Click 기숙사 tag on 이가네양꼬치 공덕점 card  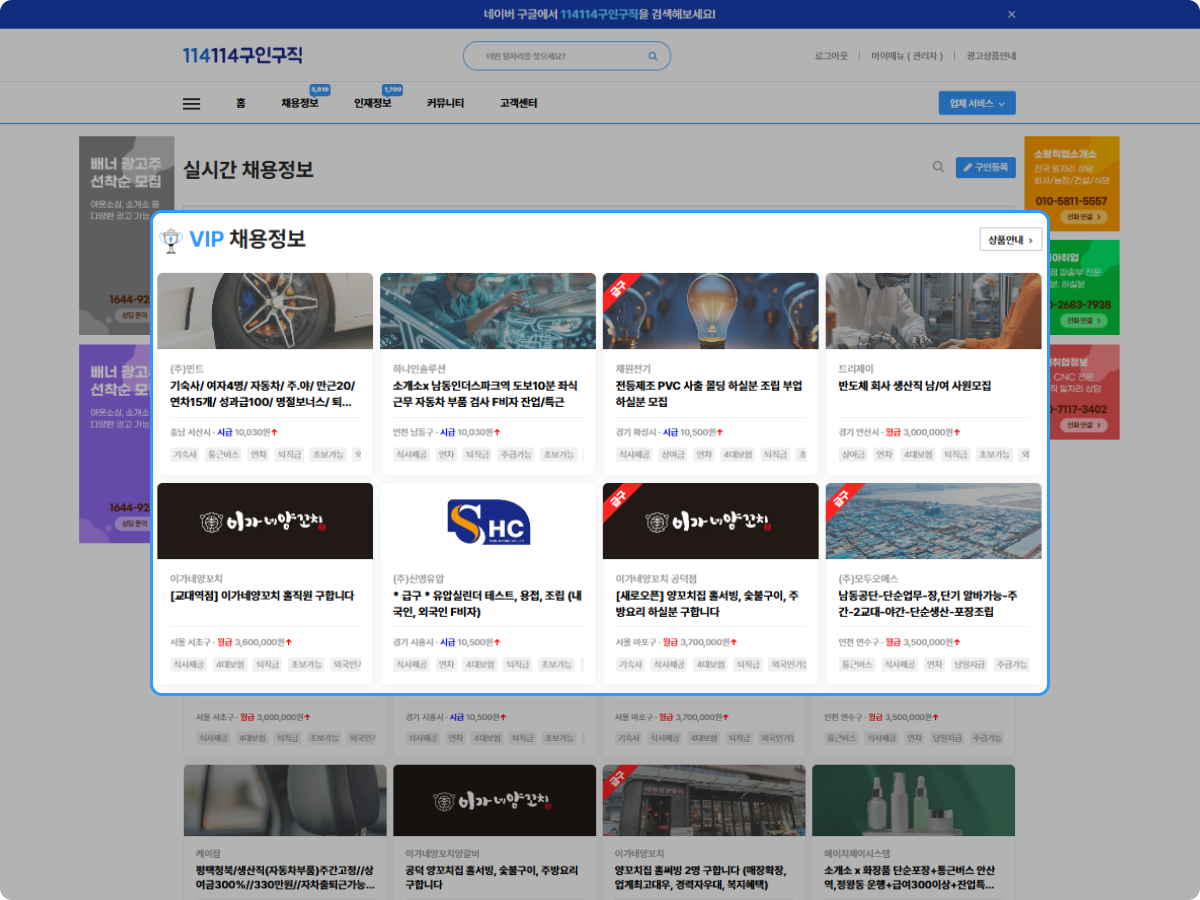tap(630, 664)
